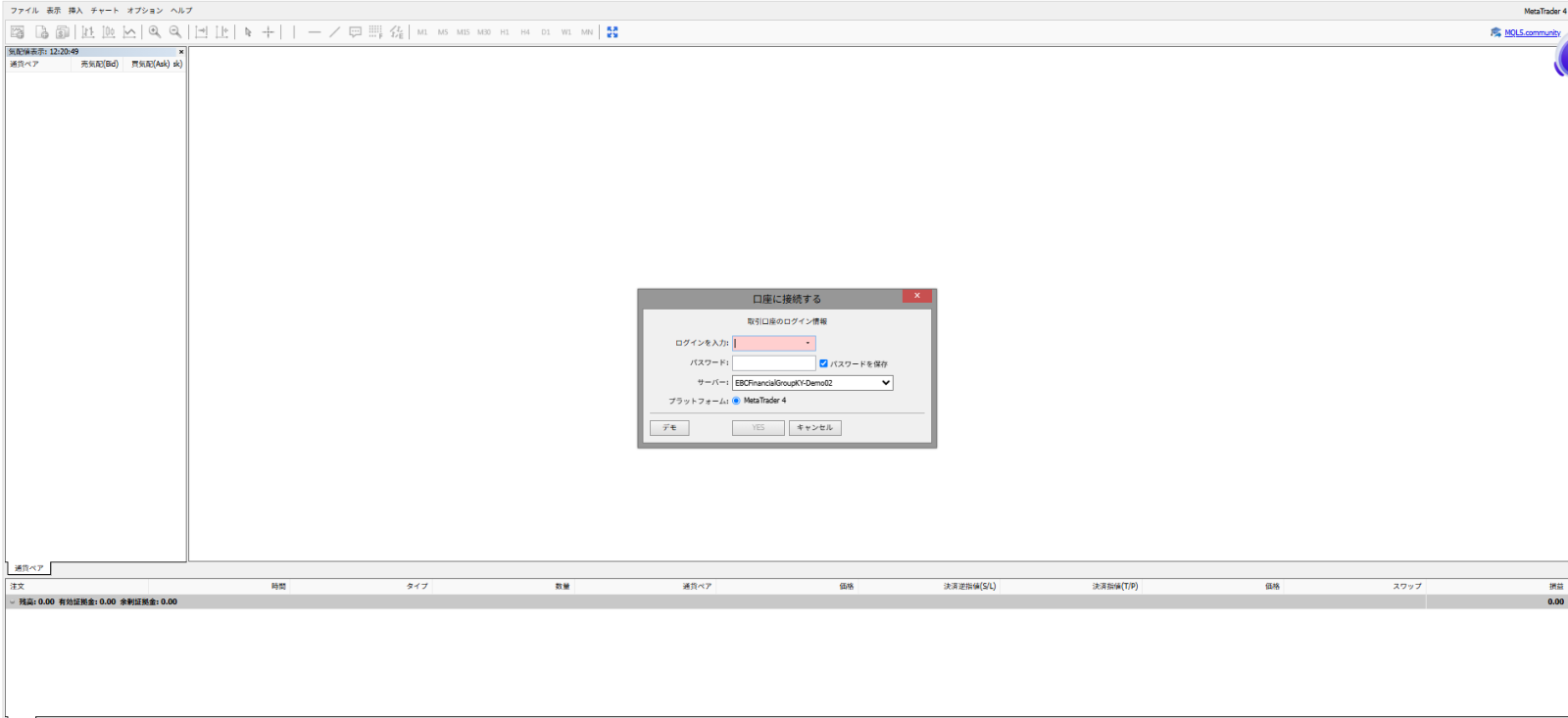Select the trendline drawing tool
Viewport: 1568px width, 718px height.
click(x=334, y=32)
